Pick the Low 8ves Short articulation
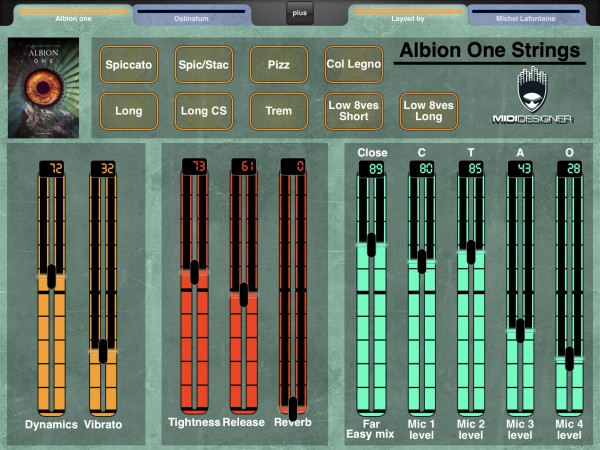The width and height of the screenshot is (600, 450). (354, 111)
